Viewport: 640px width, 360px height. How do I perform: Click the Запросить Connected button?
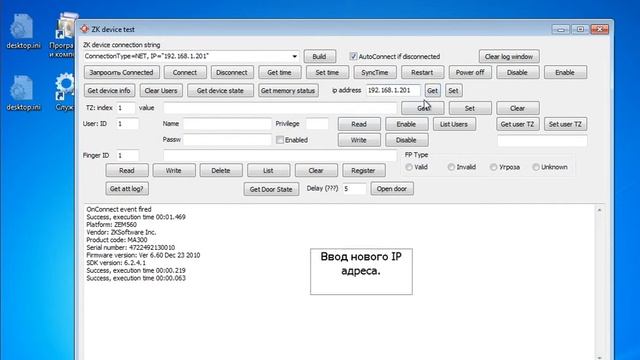[x=121, y=72]
